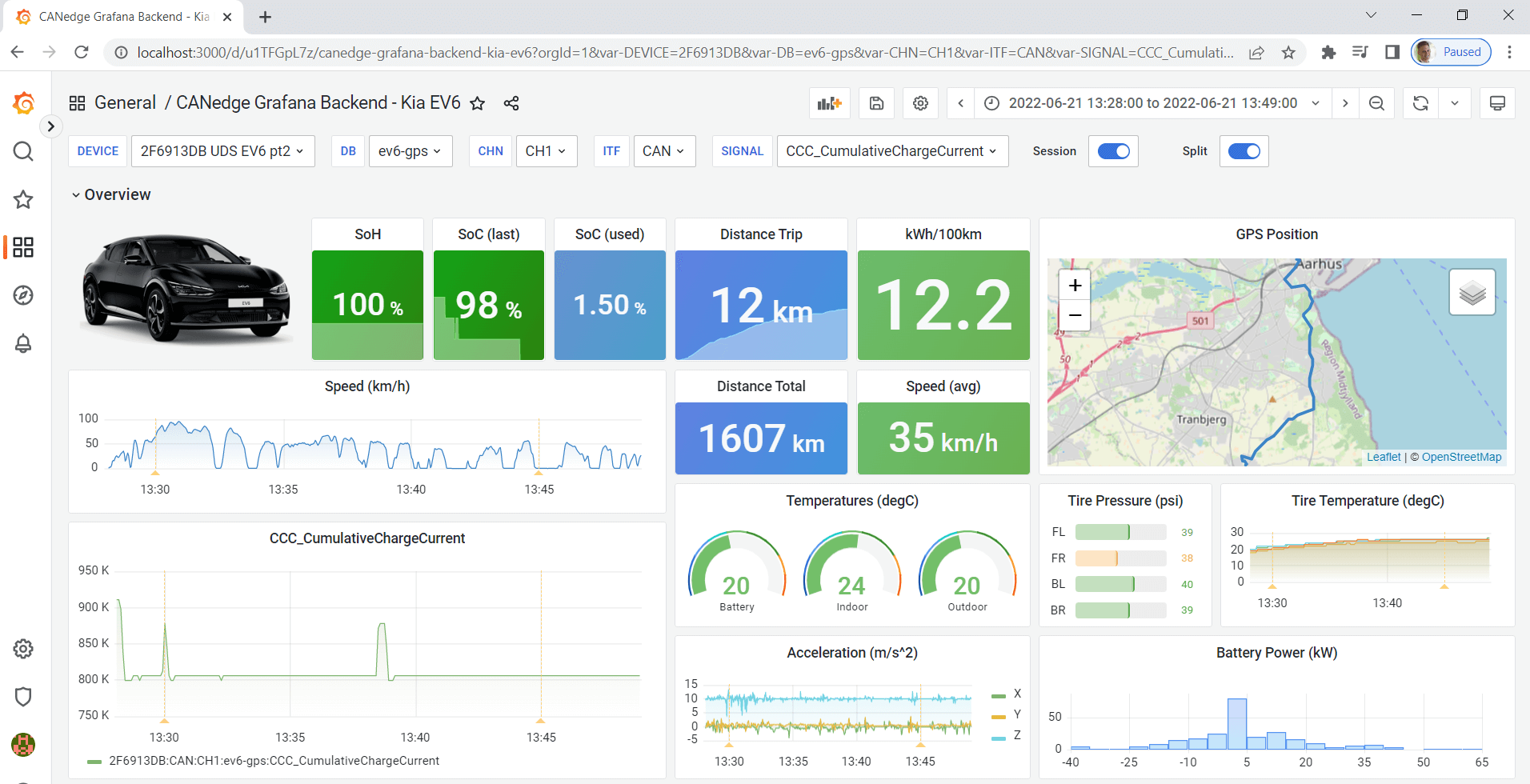Share the dashboard
The image size is (1530, 784).
[x=511, y=102]
